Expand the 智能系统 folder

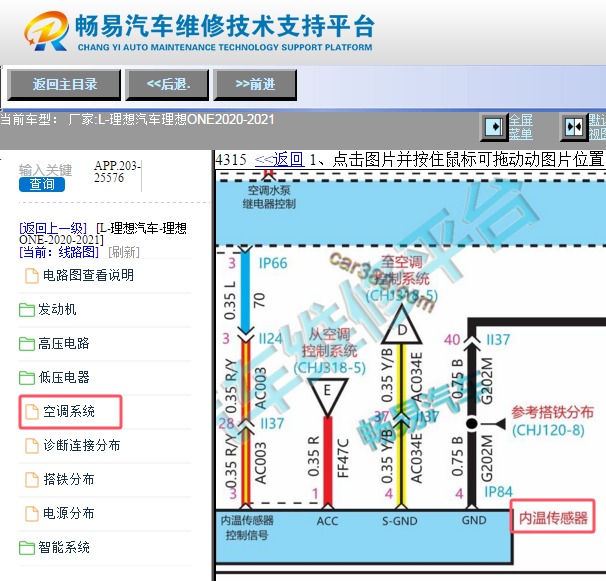click(x=64, y=548)
